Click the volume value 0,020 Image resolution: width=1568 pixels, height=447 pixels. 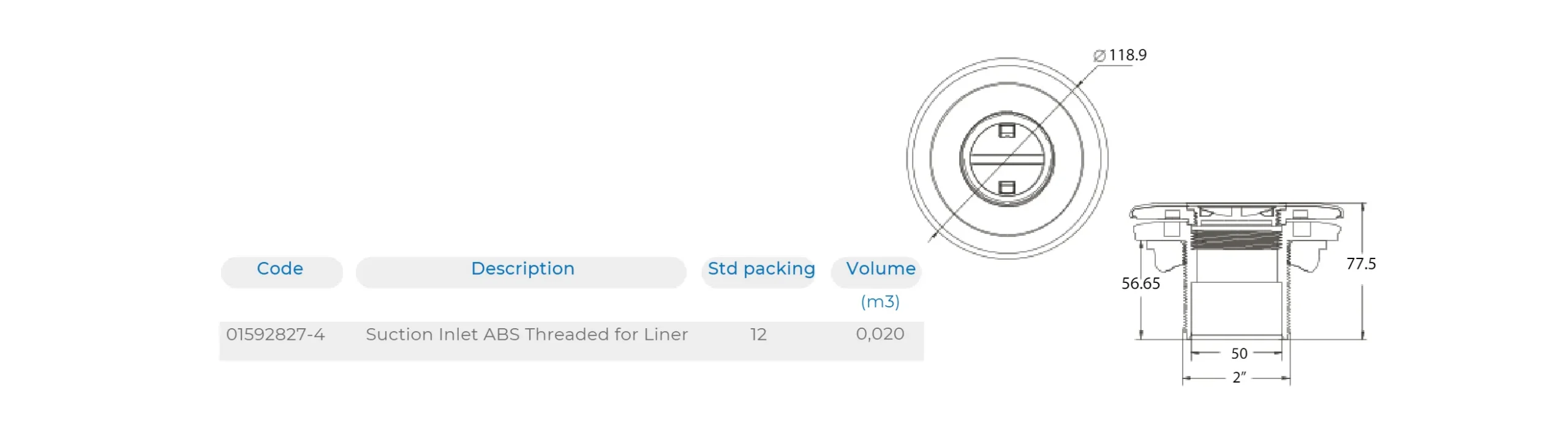coord(880,334)
